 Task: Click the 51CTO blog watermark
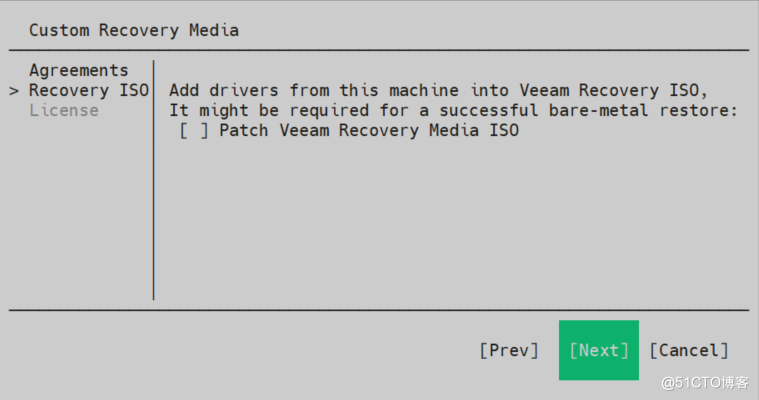tap(705, 383)
